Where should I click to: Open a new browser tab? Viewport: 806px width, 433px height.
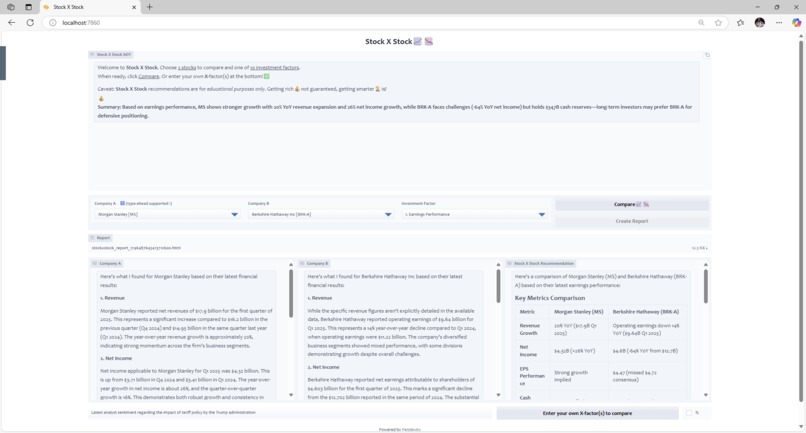(150, 7)
